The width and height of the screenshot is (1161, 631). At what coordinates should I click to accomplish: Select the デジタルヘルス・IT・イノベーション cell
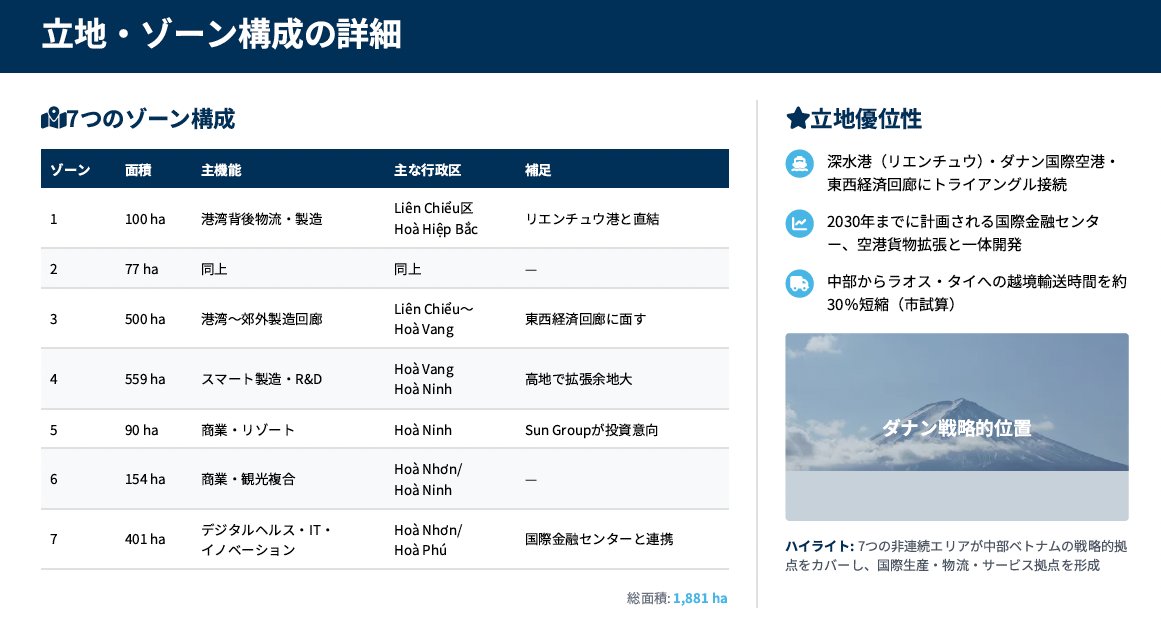267,540
